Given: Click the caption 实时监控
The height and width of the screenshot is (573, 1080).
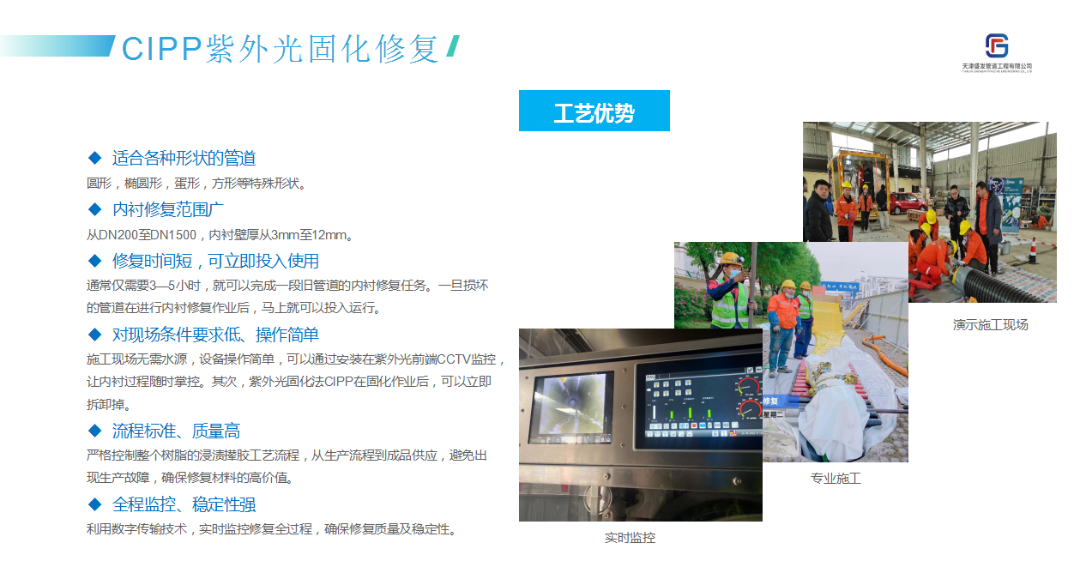Looking at the screenshot, I should tap(630, 538).
